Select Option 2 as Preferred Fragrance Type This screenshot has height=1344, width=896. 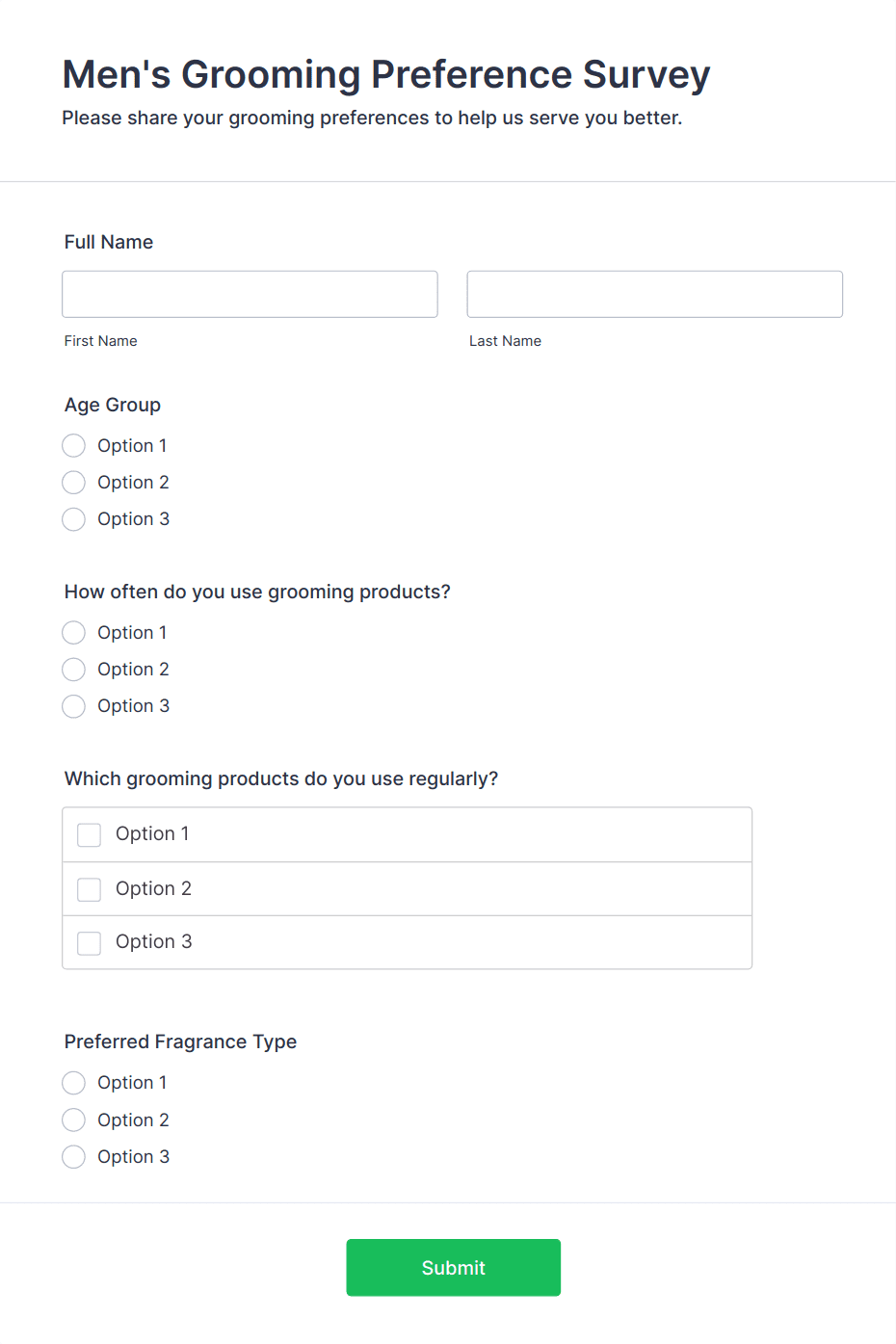coord(73,1120)
